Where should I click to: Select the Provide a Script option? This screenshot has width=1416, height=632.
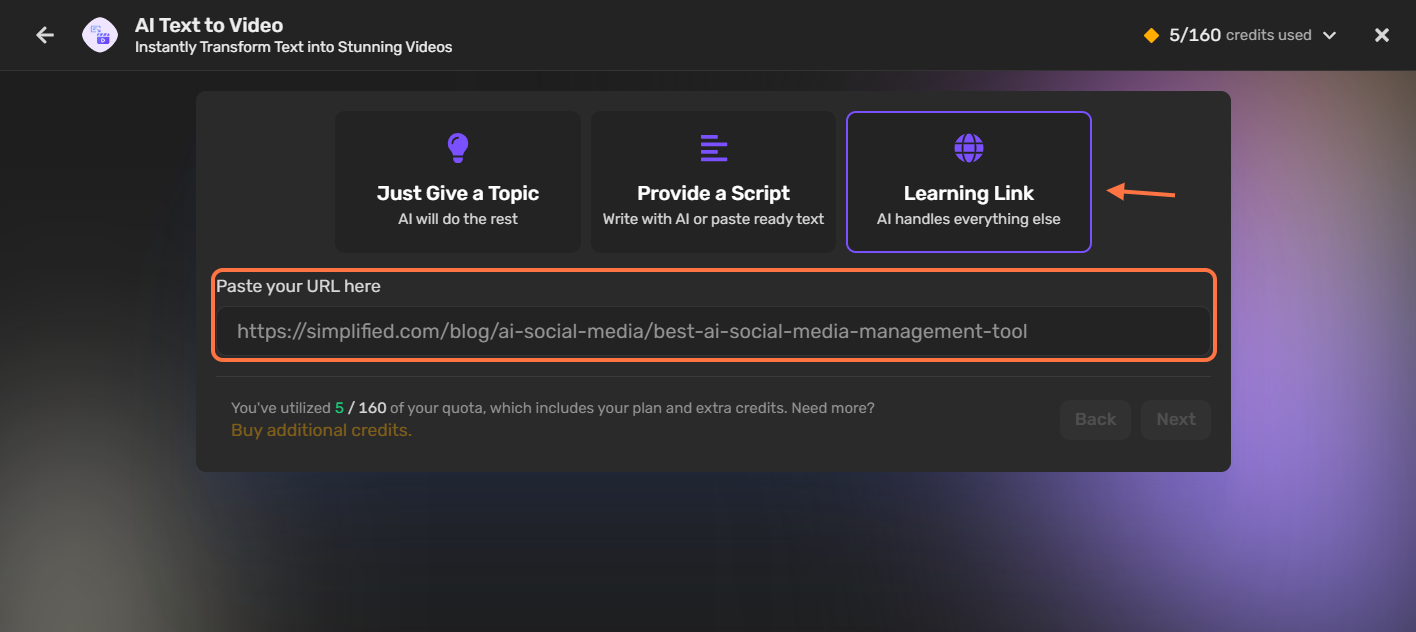(x=713, y=182)
